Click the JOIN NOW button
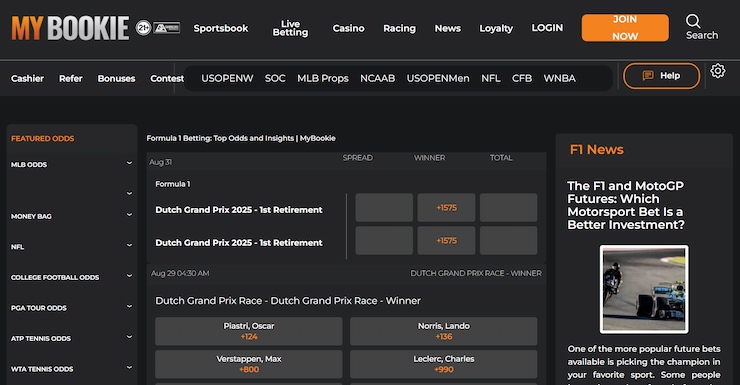This screenshot has width=740, height=385. click(625, 28)
